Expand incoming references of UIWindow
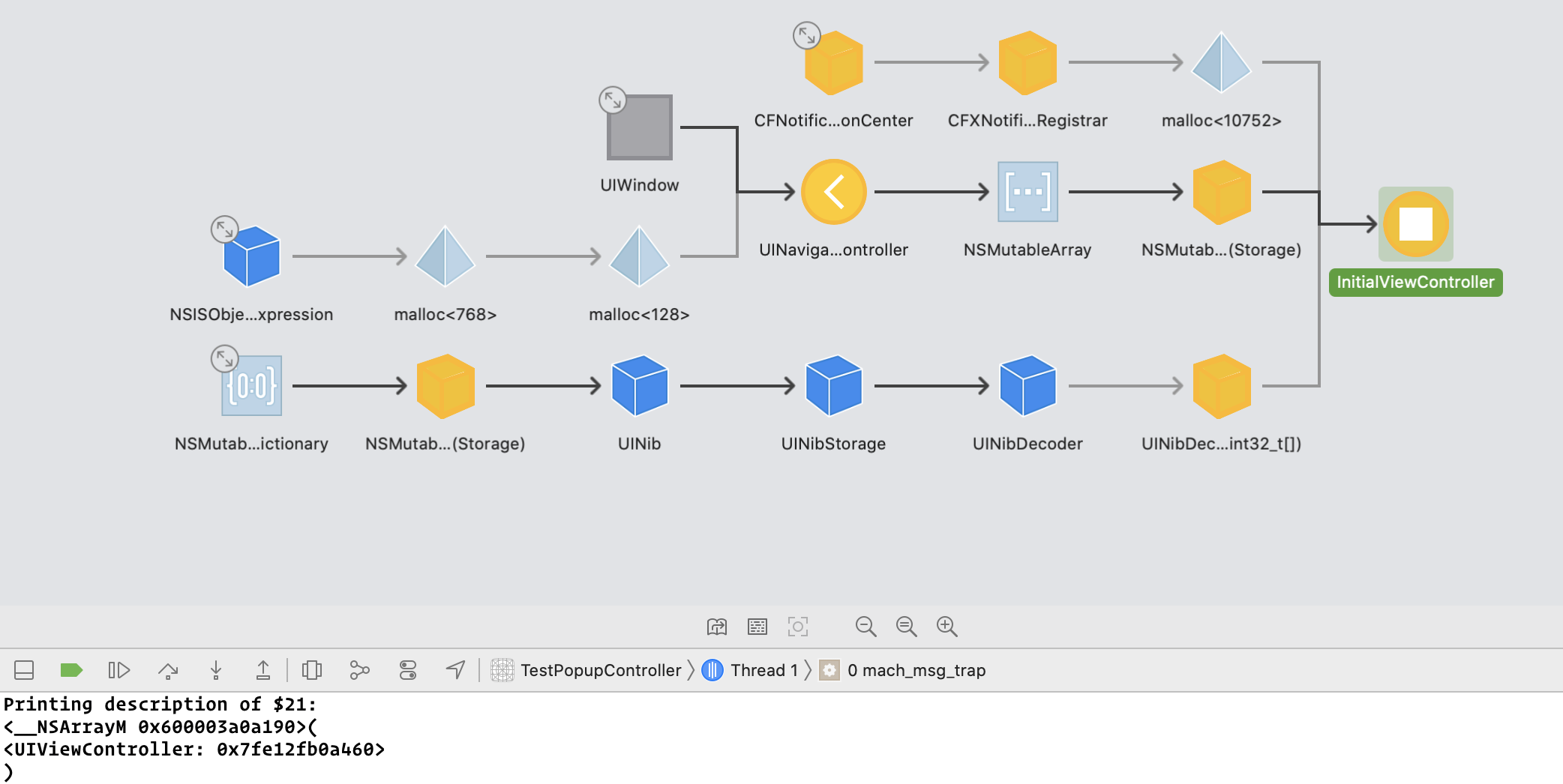Image resolution: width=1563 pixels, height=784 pixels. click(x=613, y=100)
